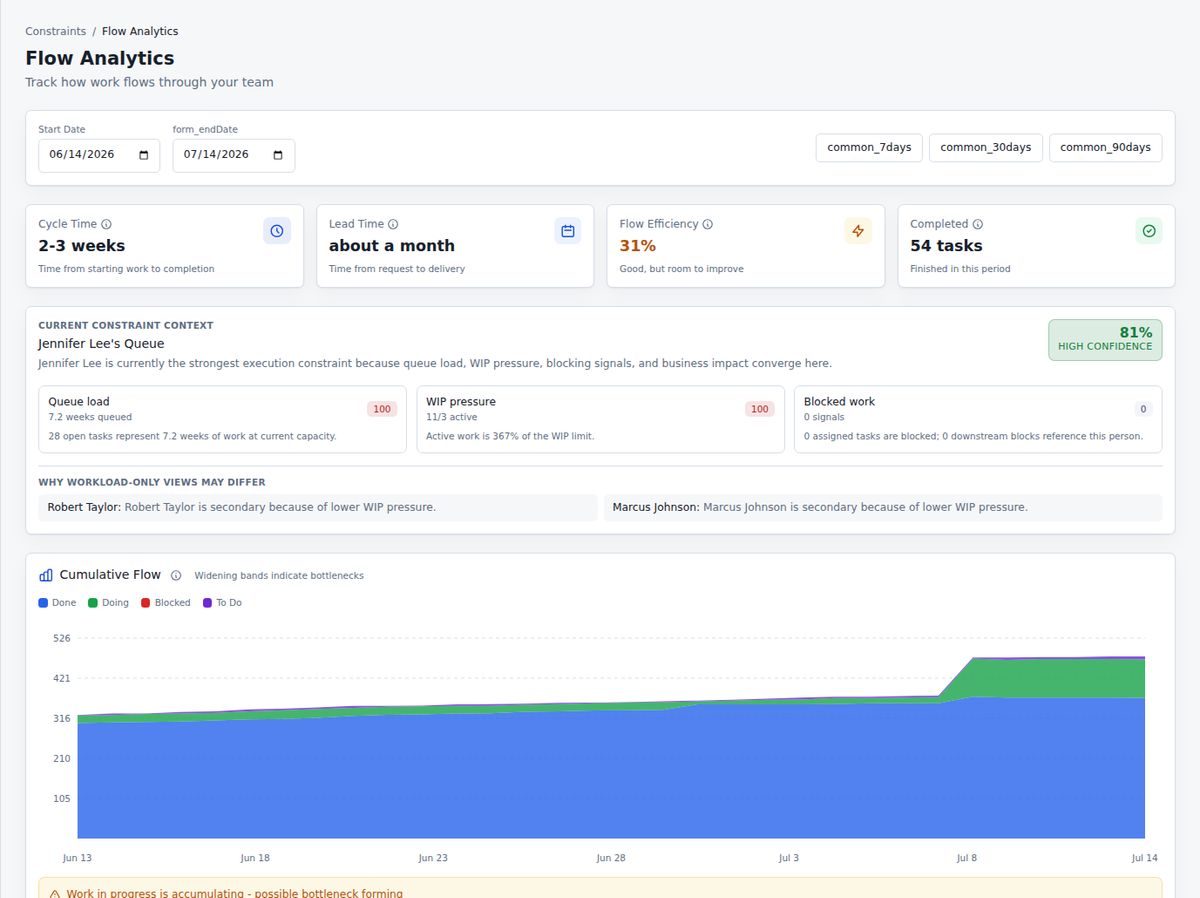Click the '0 signals' text
Viewport: 1200px width, 898px height.
coord(824,417)
